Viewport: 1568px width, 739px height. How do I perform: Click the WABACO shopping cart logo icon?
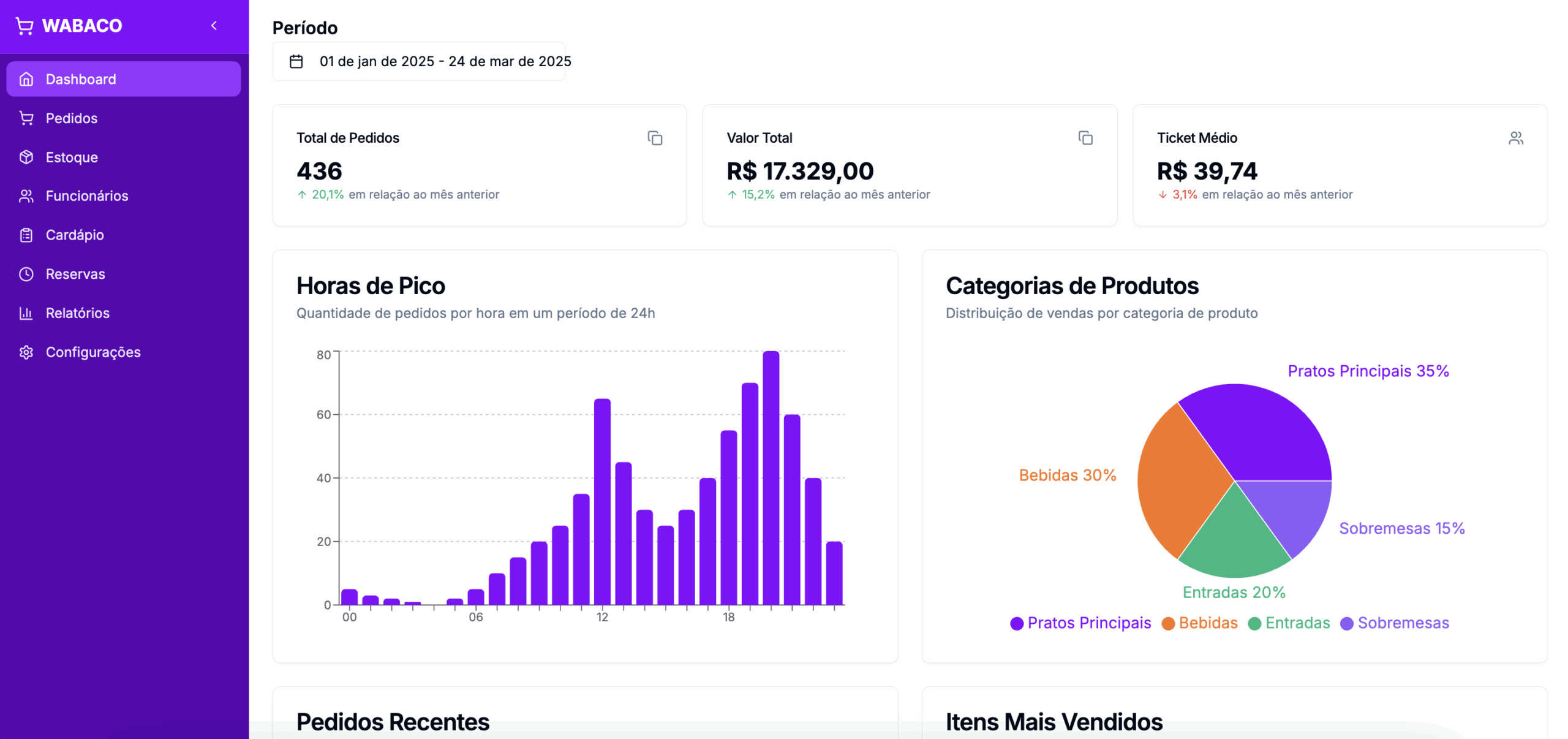[x=24, y=26]
